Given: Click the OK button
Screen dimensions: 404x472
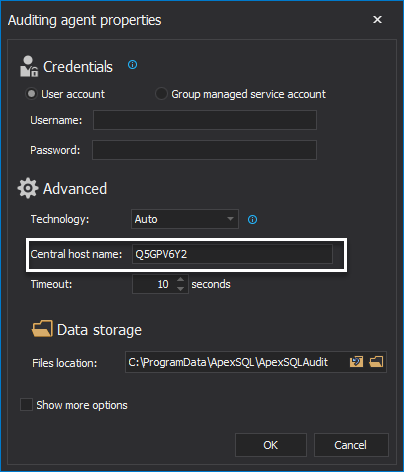Looking at the screenshot, I should click(x=271, y=445).
